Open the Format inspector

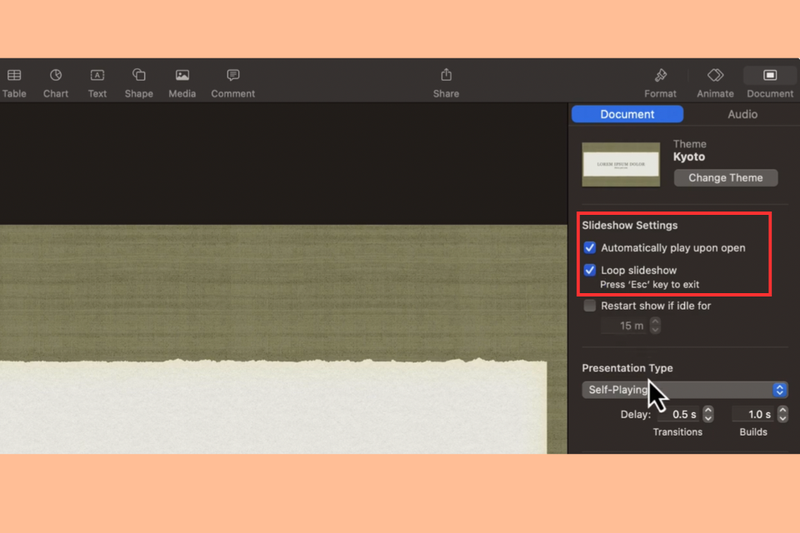tap(660, 83)
